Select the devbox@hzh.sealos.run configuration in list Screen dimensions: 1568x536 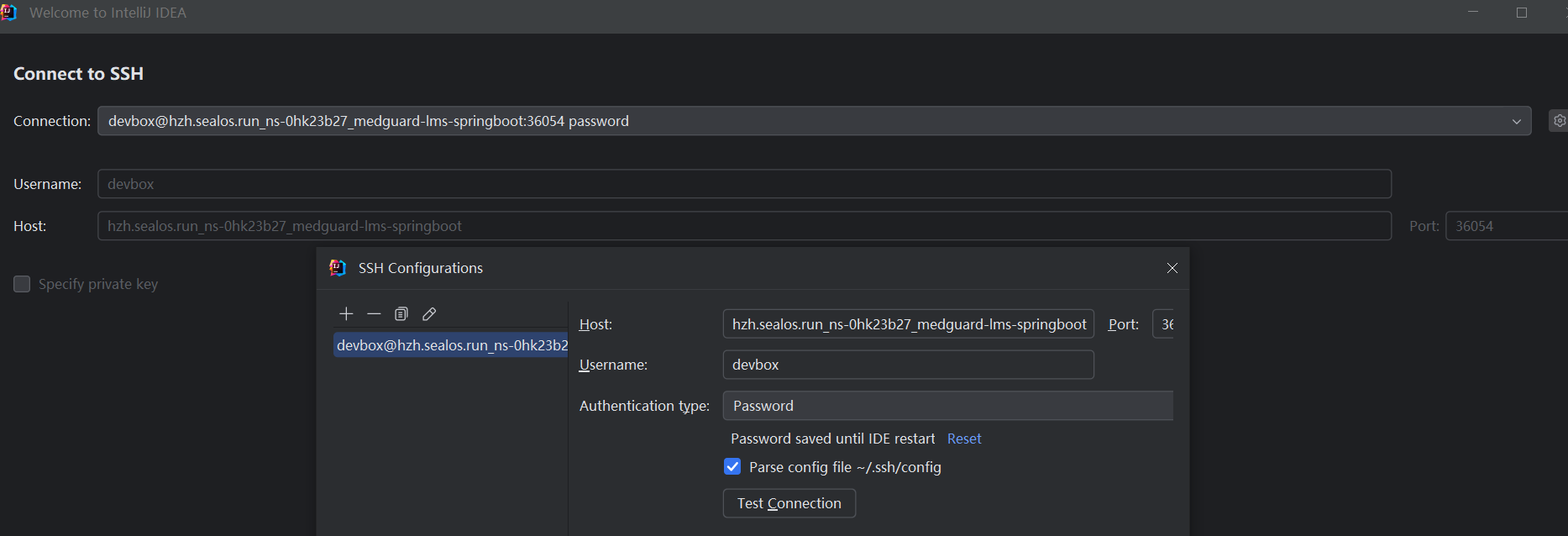click(451, 345)
